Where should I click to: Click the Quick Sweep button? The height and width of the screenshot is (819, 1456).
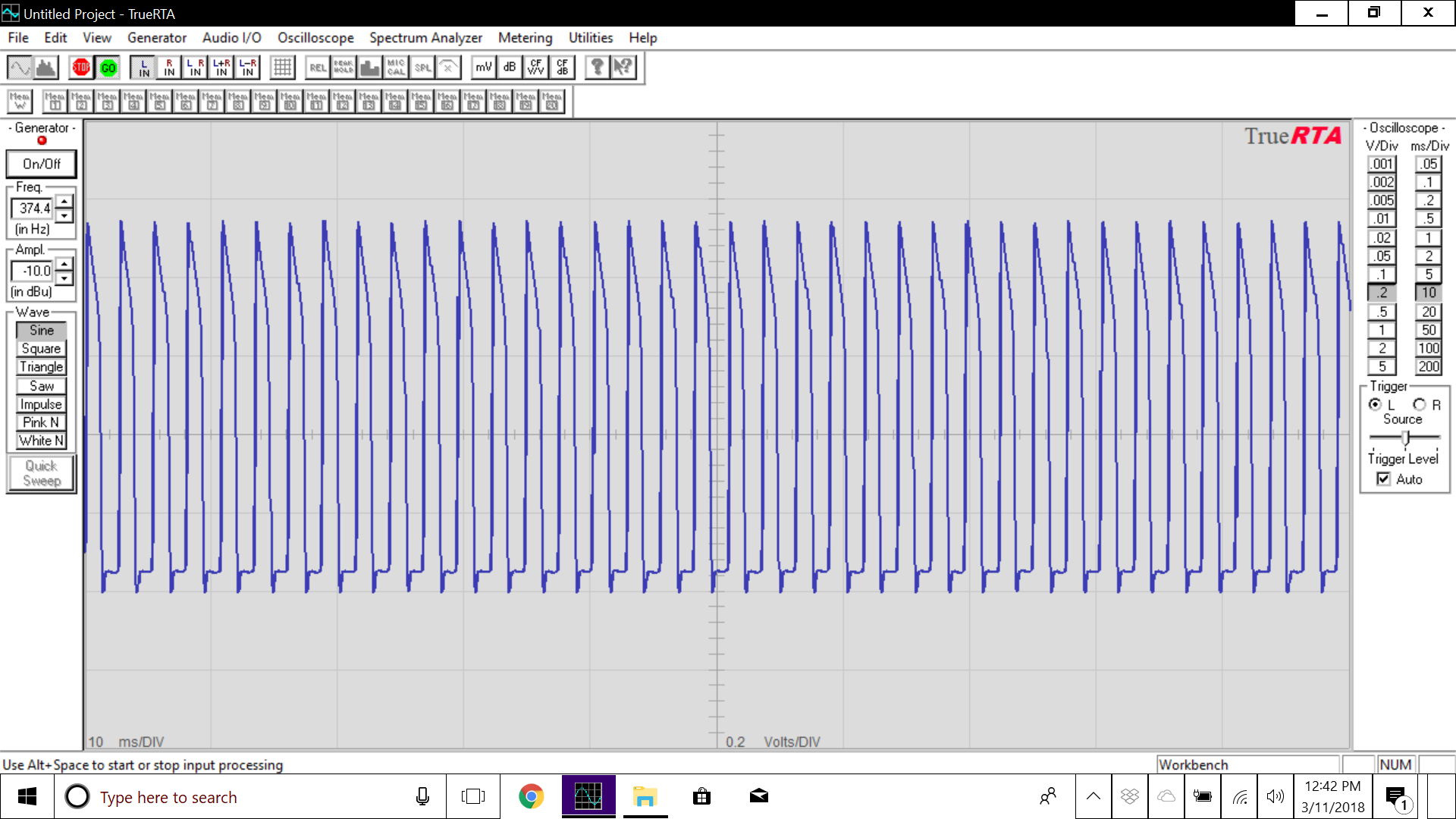point(41,473)
